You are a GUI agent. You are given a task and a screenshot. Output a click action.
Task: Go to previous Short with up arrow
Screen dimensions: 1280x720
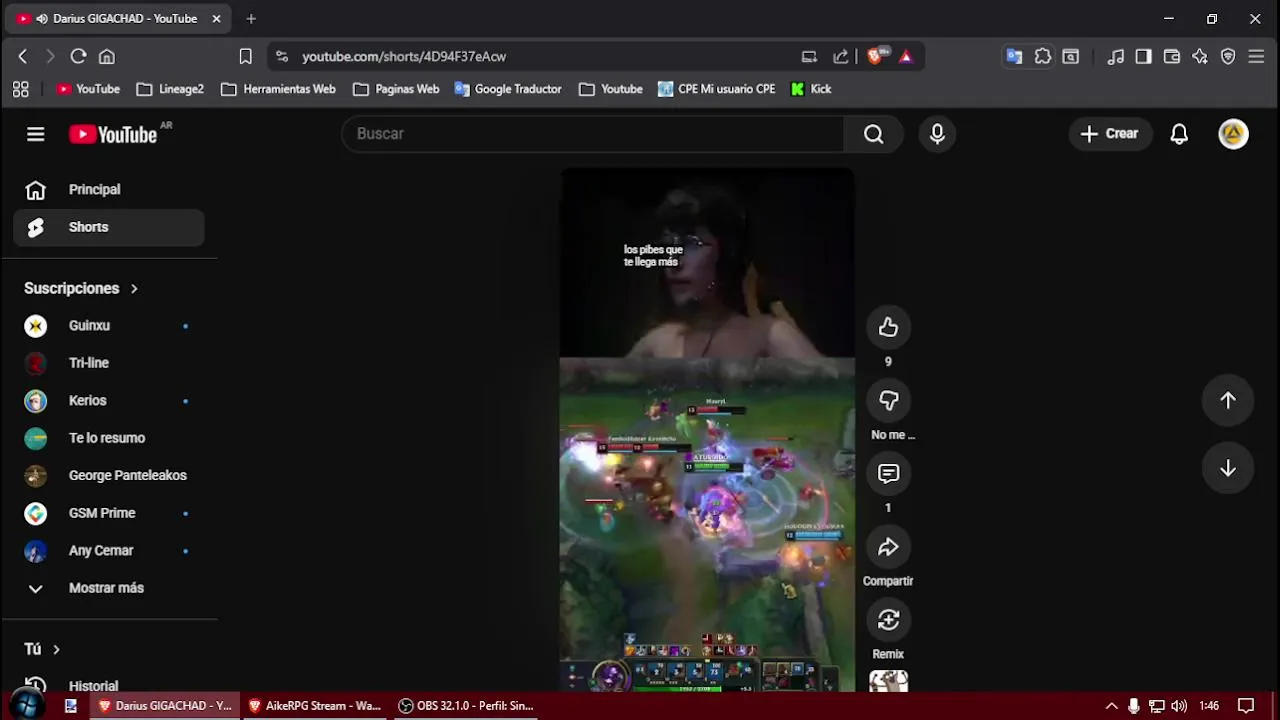1228,400
